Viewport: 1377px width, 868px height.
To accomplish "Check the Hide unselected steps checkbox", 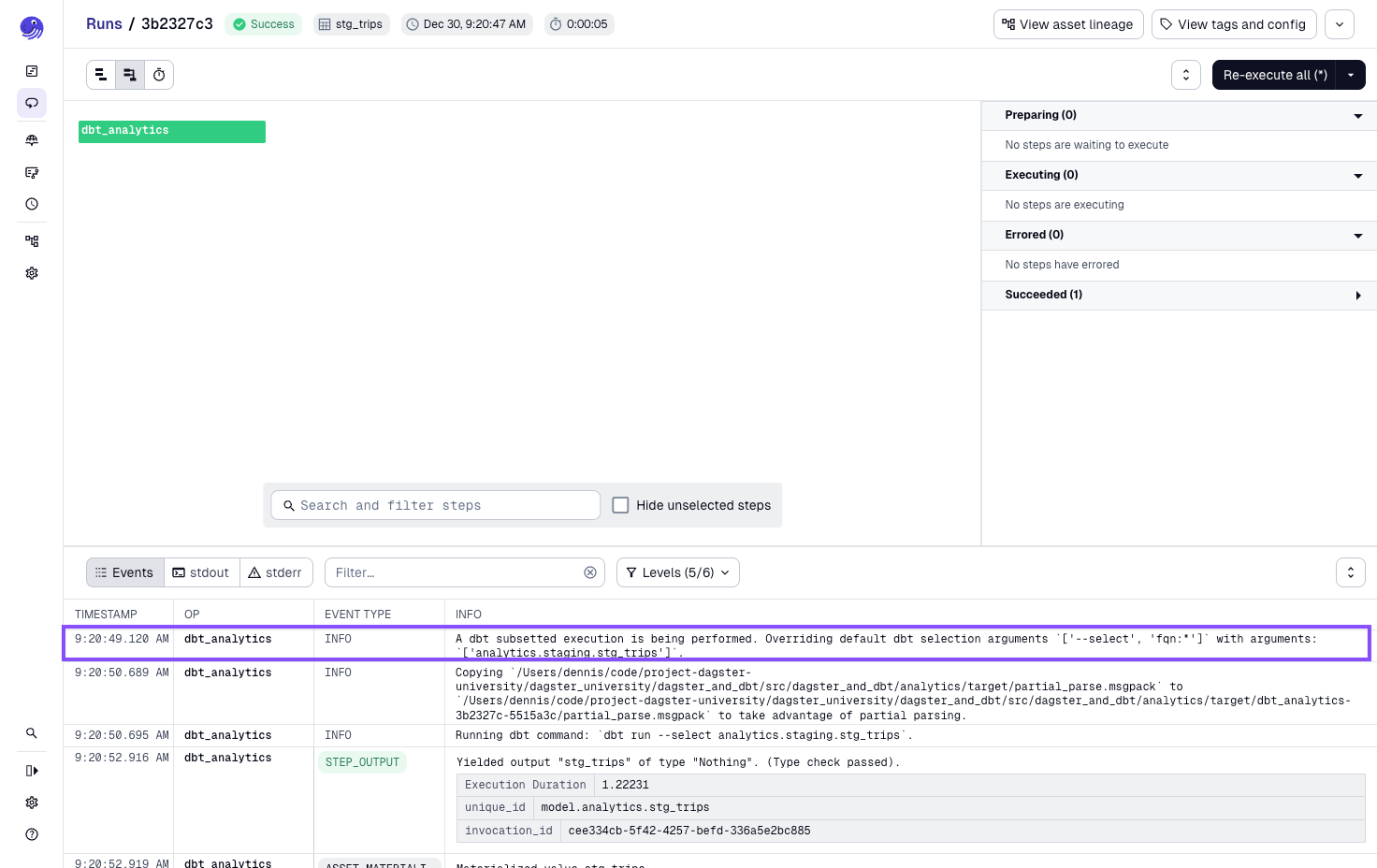I will coord(620,505).
